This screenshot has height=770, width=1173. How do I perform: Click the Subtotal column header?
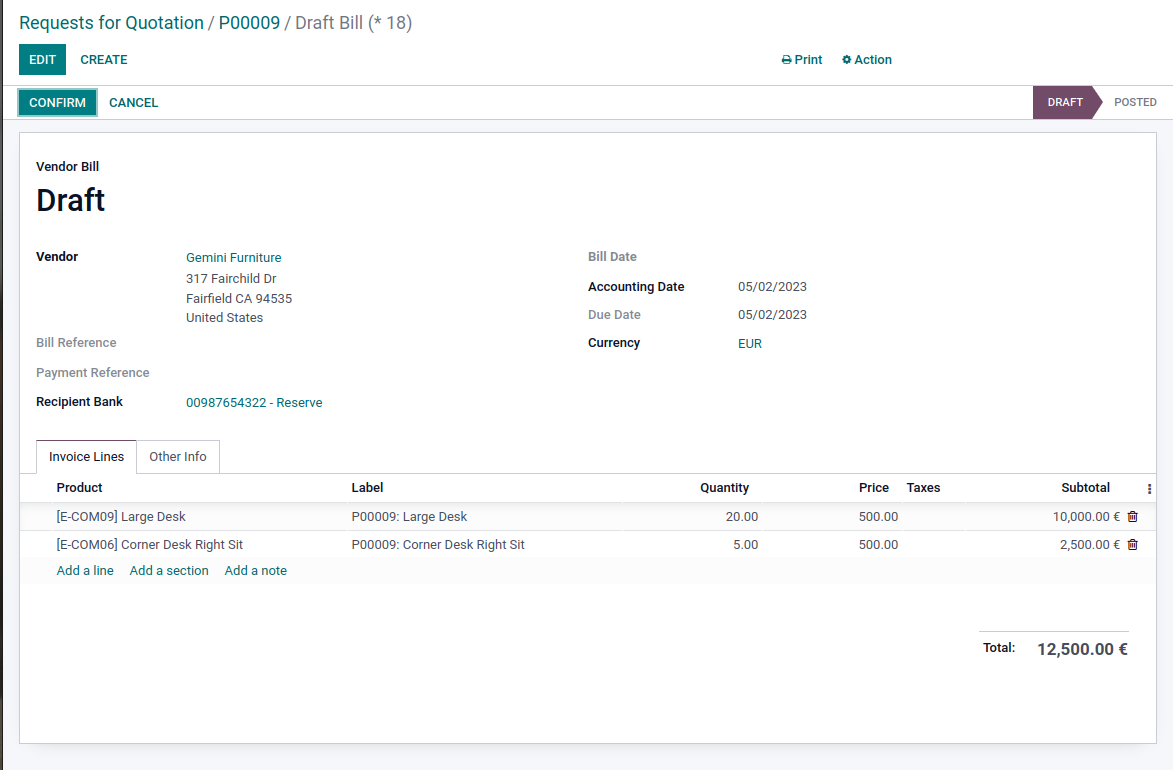tap(1085, 488)
